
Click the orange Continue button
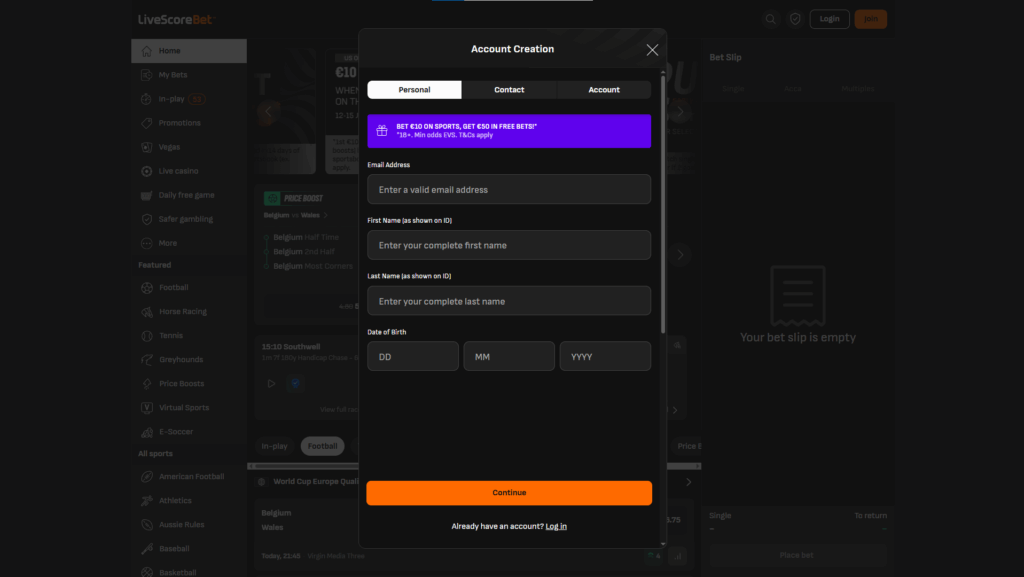pos(509,493)
